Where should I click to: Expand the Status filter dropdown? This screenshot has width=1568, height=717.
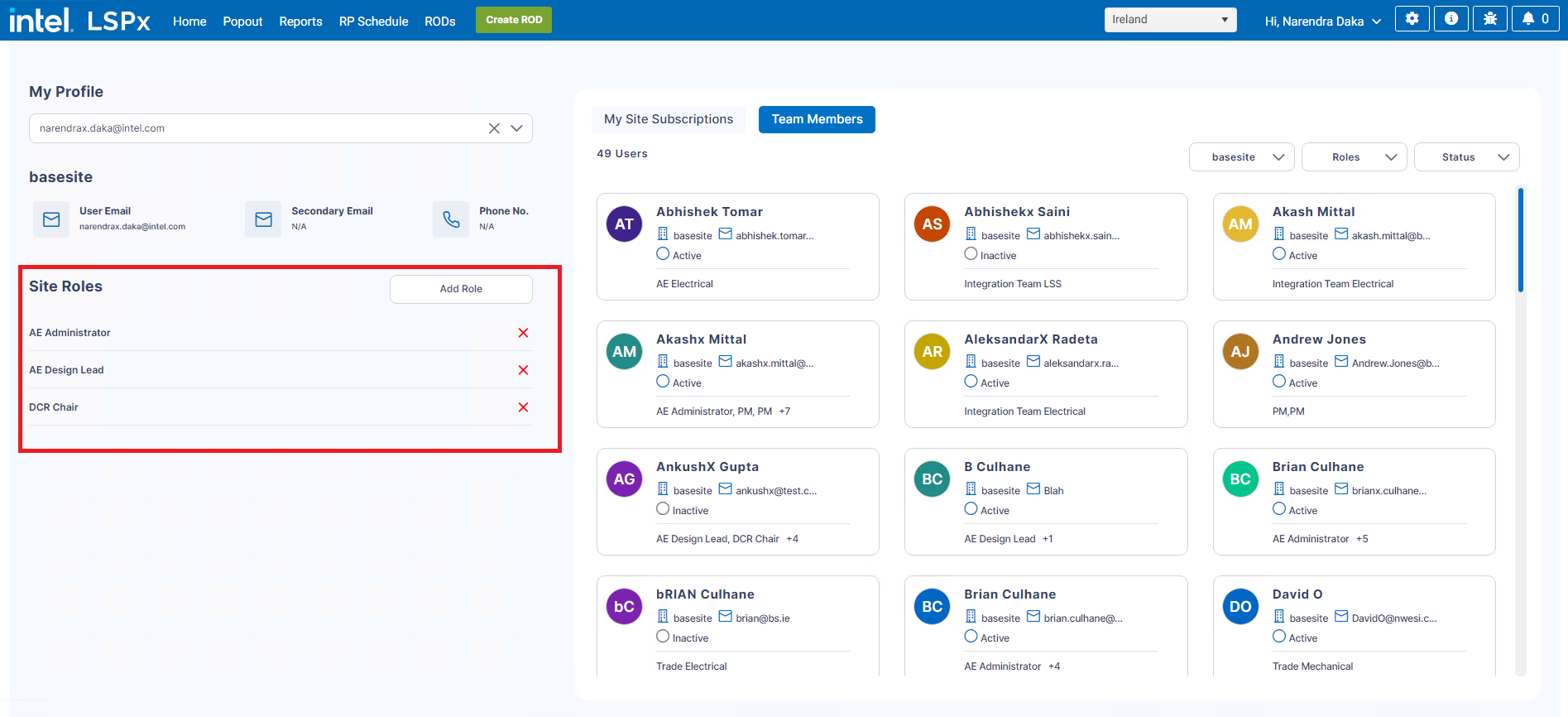[1466, 157]
